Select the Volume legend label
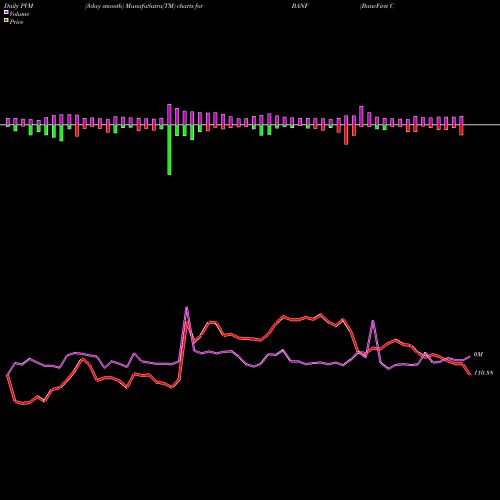Viewport: 500px width, 500px height. pos(19,14)
